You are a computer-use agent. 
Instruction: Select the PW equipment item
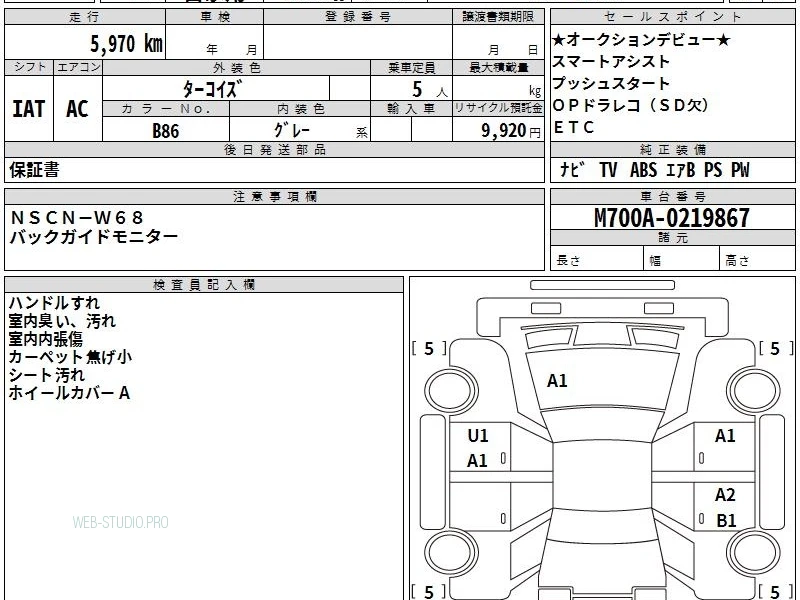click(740, 170)
